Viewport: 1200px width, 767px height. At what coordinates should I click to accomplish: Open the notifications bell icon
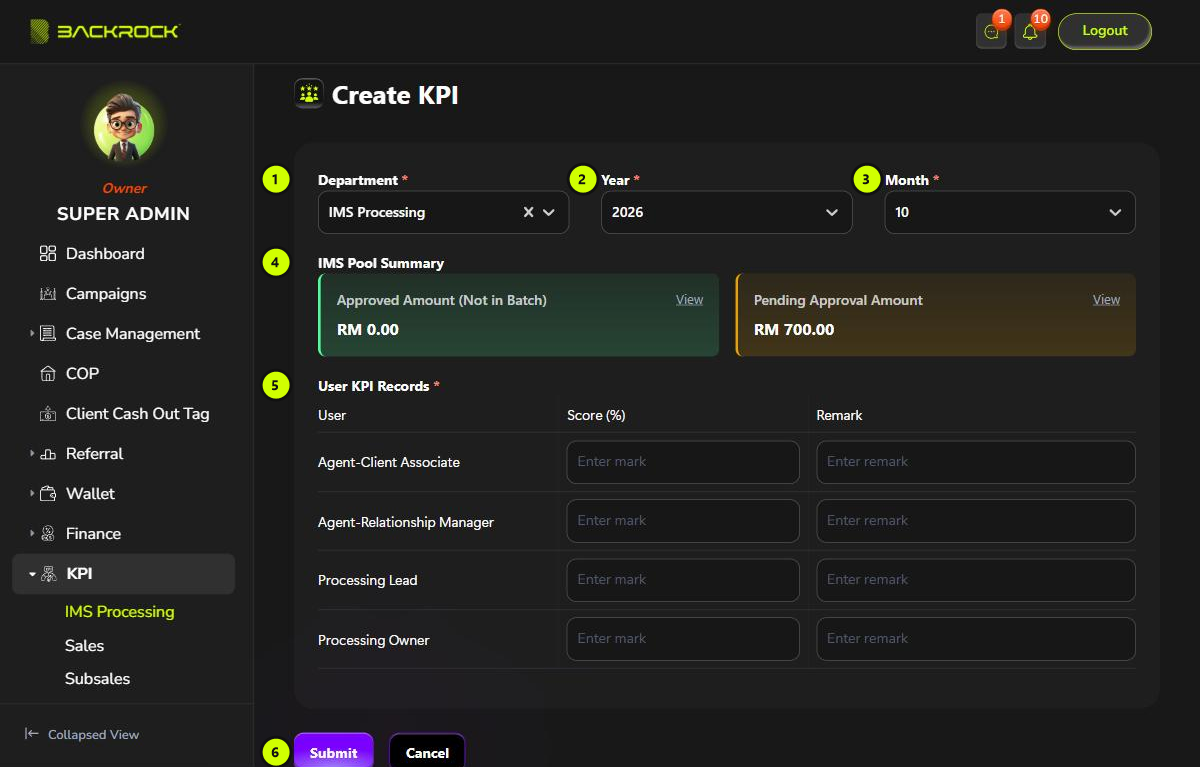1030,31
